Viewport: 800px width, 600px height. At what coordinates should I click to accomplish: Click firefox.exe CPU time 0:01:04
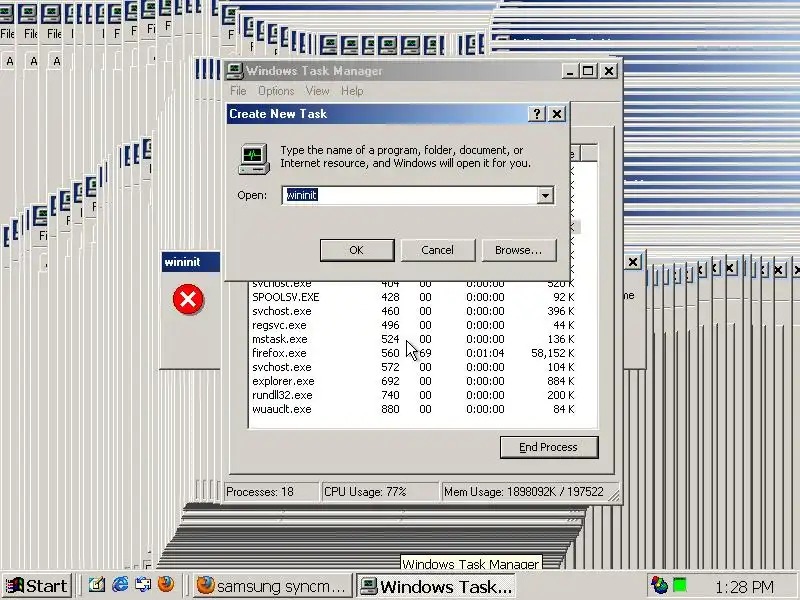tap(485, 353)
